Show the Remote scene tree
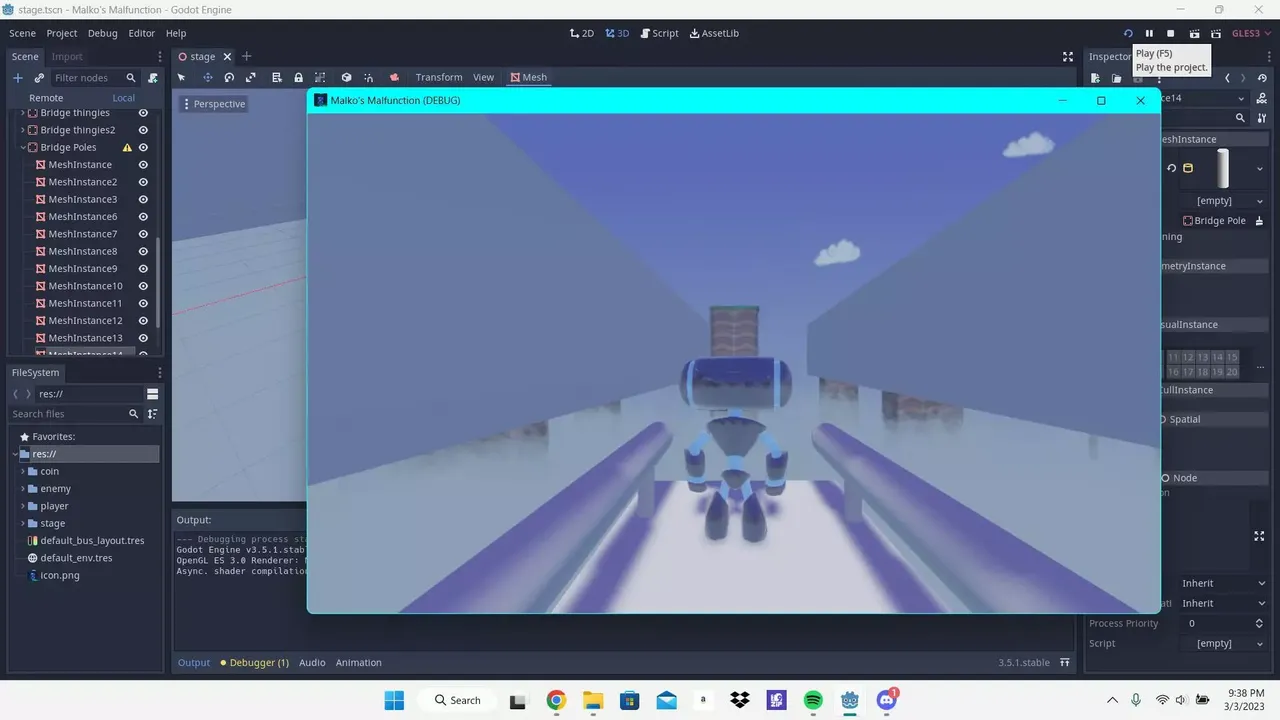 (46, 98)
